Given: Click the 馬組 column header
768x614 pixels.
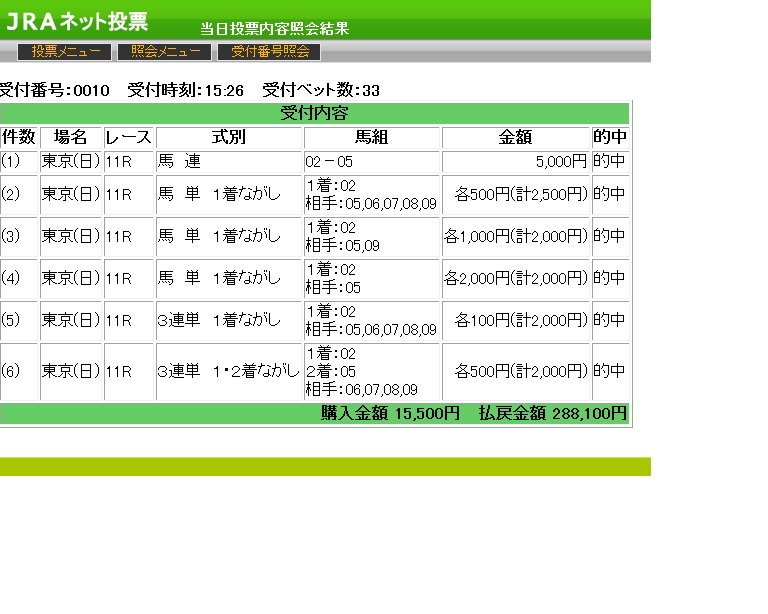Looking at the screenshot, I should coord(372,137).
